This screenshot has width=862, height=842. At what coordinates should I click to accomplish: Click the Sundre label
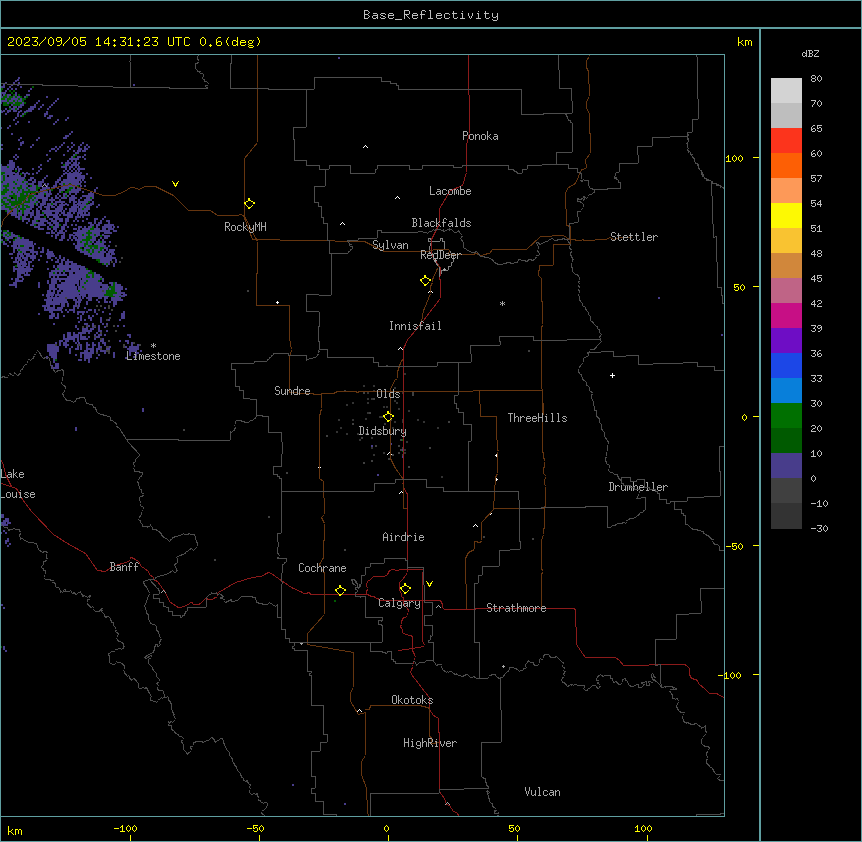[292, 391]
